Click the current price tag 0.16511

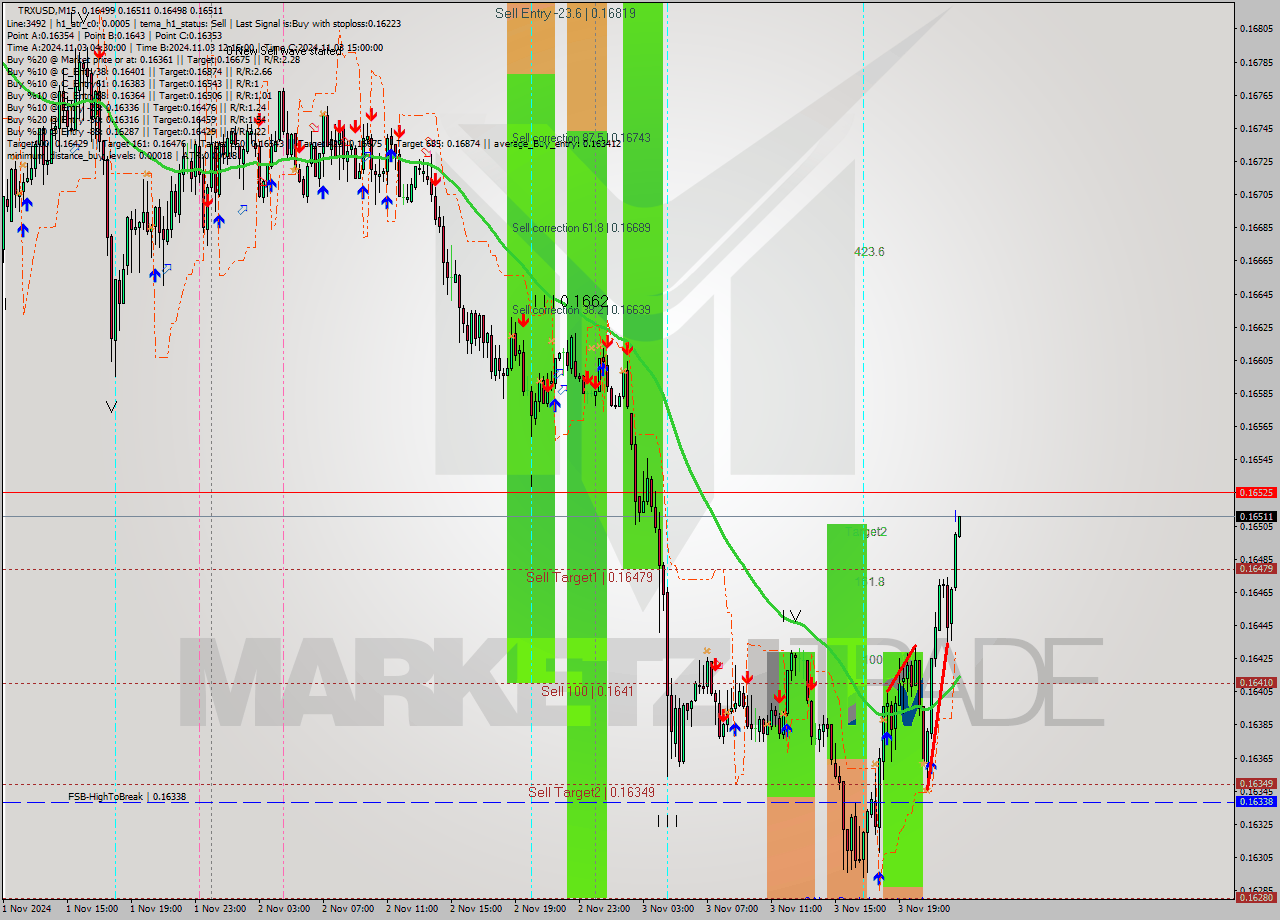click(1257, 516)
